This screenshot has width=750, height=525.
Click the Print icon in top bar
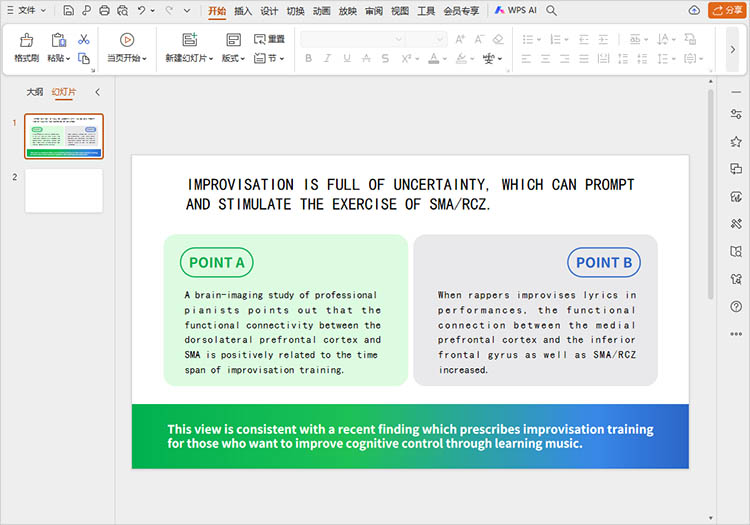tap(104, 11)
